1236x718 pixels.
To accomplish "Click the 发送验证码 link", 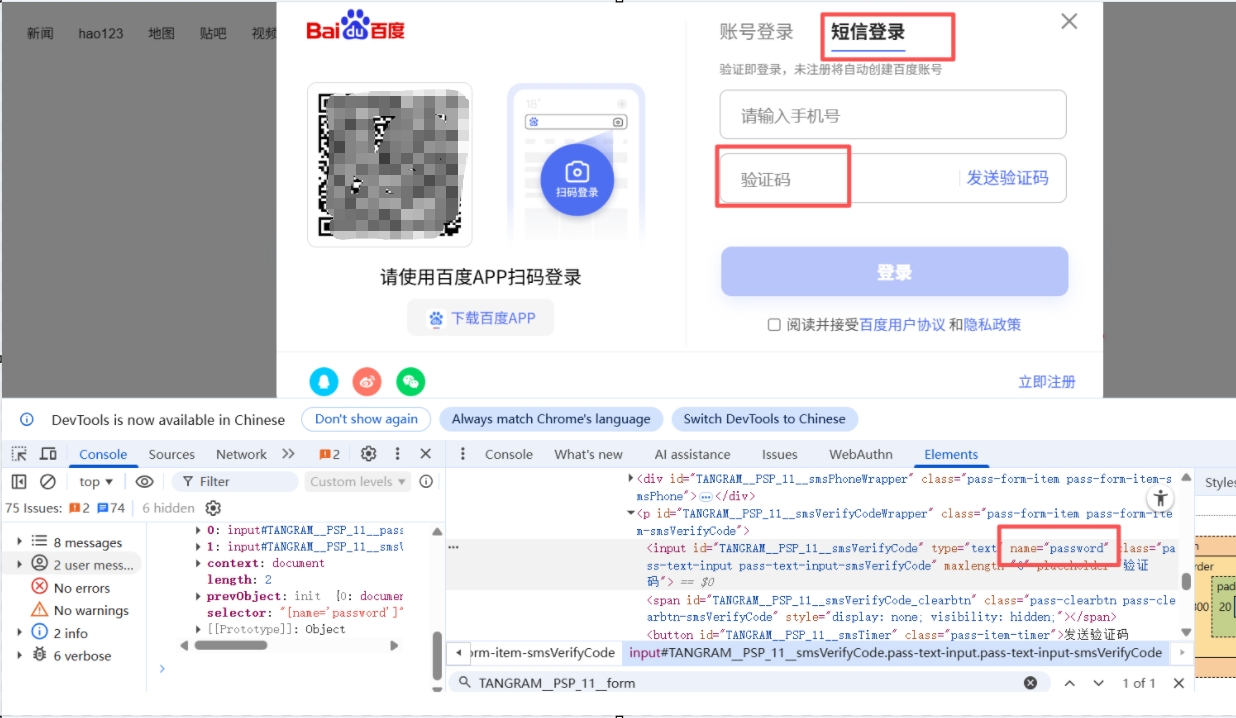I will (x=1007, y=178).
